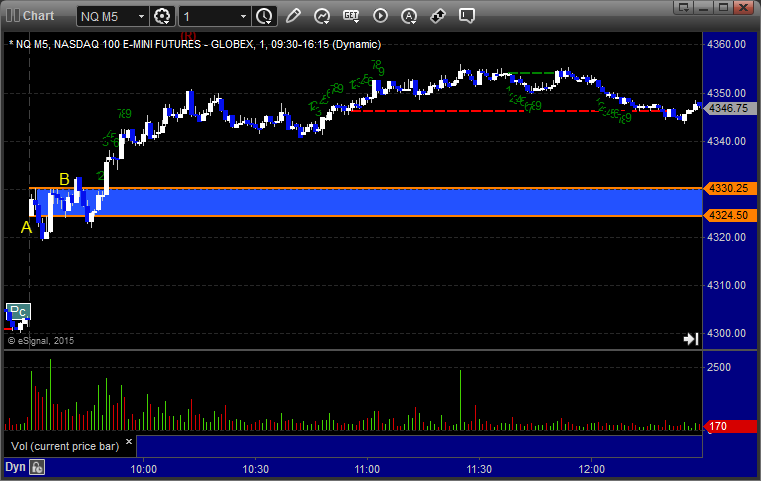The height and width of the screenshot is (481, 761).
Task: Click the 2500 volume axis label
Action: [x=719, y=367]
